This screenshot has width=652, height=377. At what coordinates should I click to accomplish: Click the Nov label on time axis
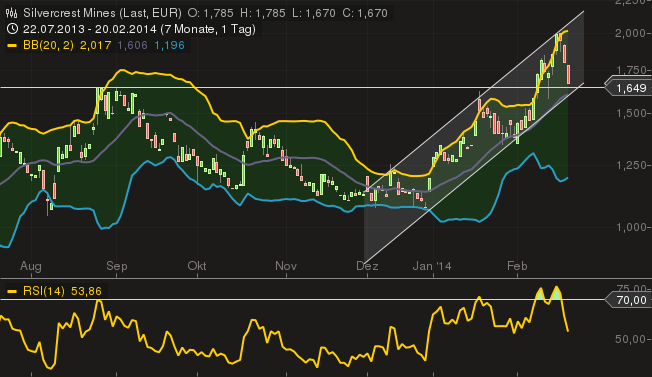point(286,266)
